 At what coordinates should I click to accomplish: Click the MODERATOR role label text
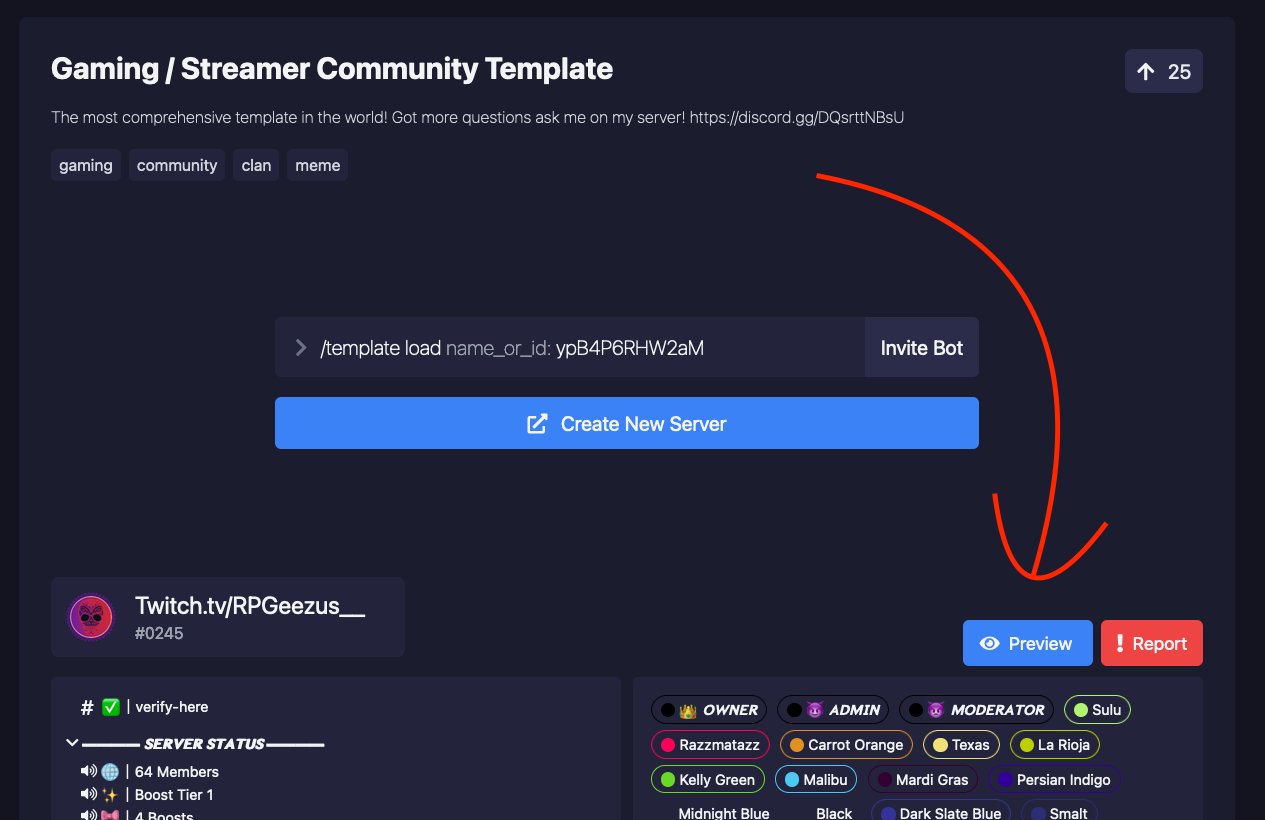pos(997,710)
